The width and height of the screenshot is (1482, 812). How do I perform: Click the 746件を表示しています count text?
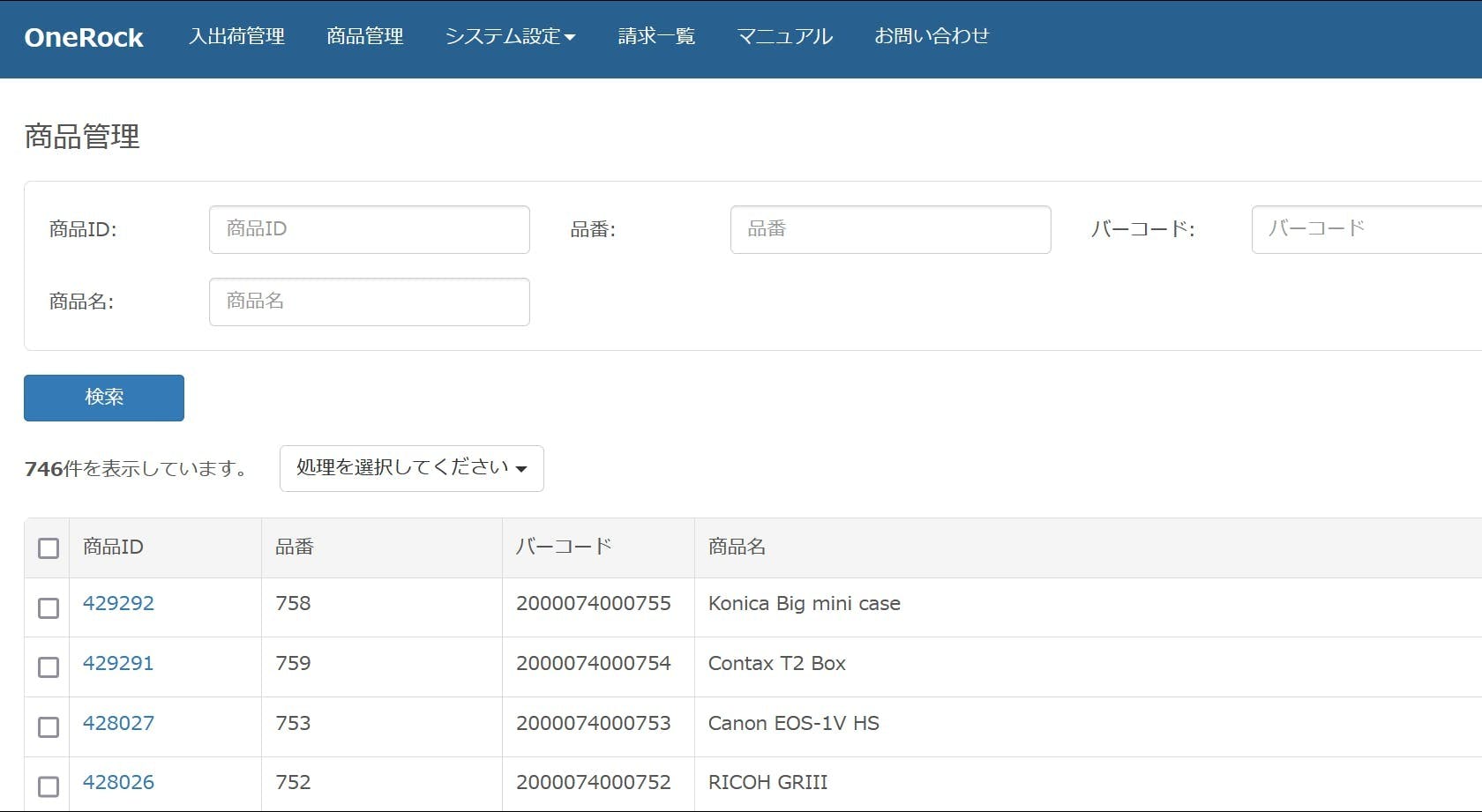point(137,468)
